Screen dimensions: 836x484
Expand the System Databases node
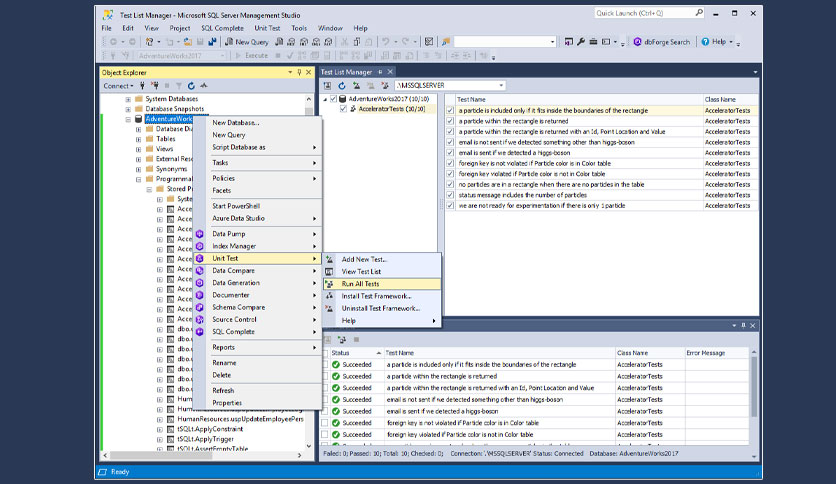(128, 99)
